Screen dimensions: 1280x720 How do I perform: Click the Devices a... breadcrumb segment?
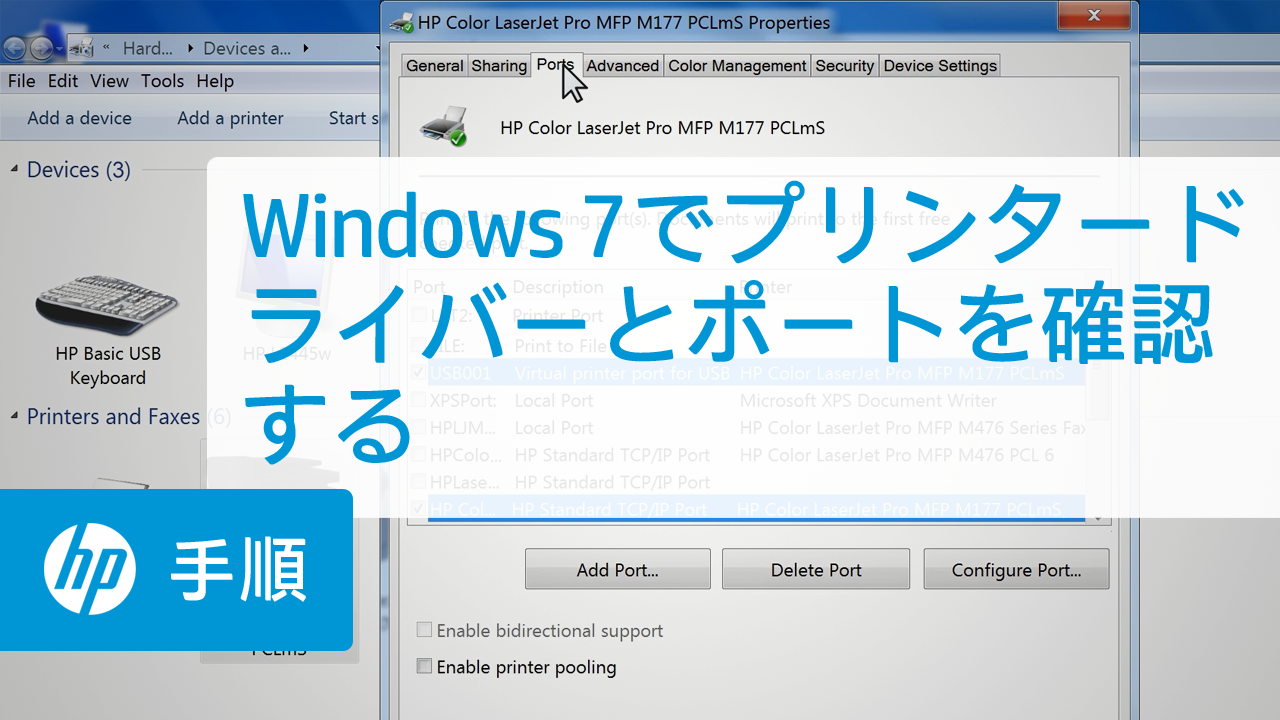pyautogui.click(x=248, y=48)
